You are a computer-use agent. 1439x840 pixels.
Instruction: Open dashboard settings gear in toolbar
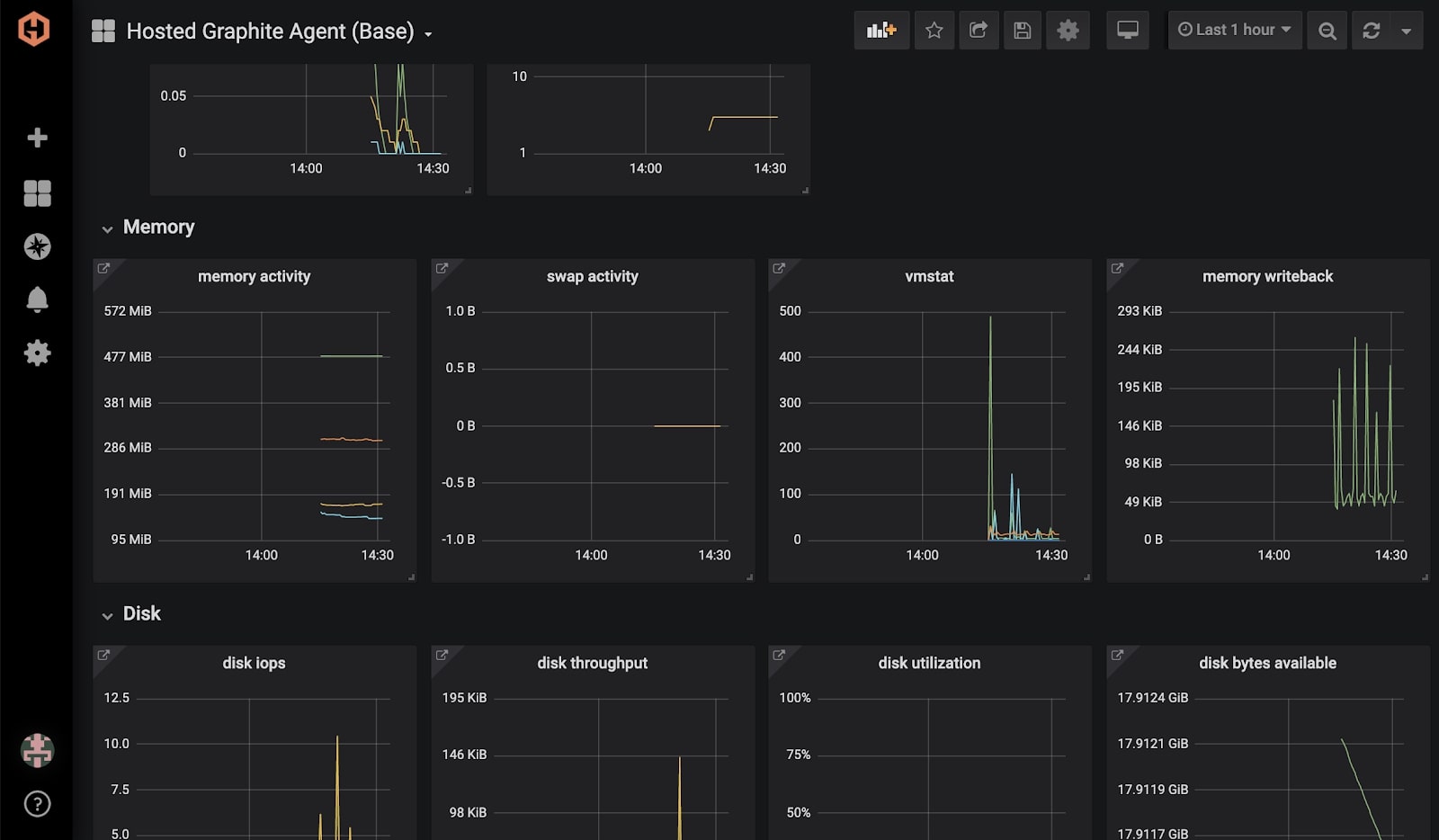click(1068, 31)
